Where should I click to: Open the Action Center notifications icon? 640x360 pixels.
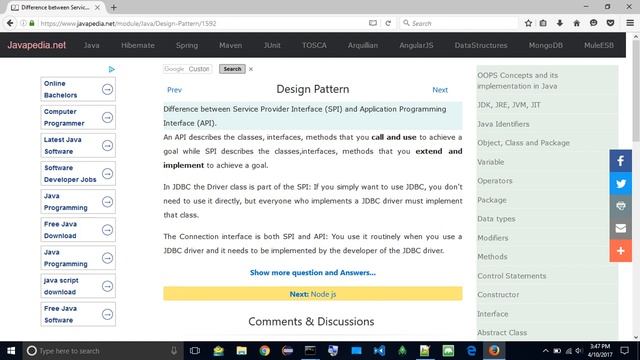624,351
